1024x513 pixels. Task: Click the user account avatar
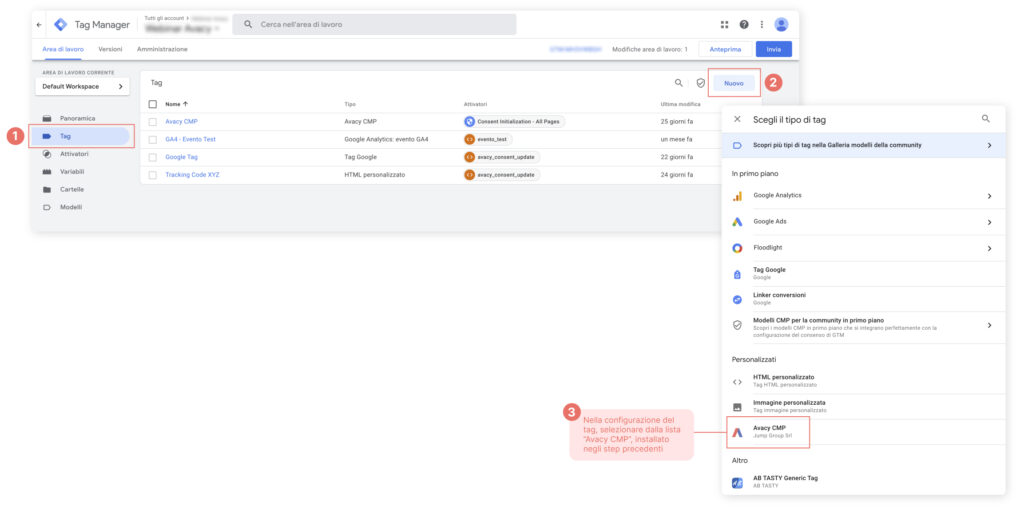coord(781,25)
